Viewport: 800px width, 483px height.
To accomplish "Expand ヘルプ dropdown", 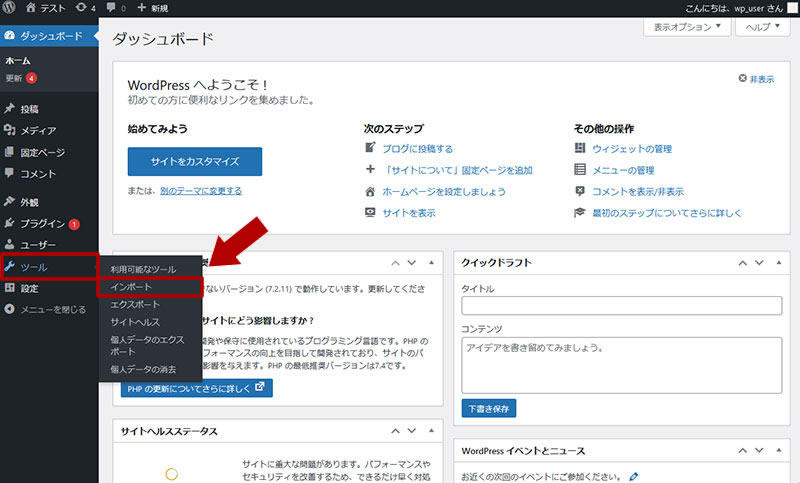I will (x=763, y=27).
